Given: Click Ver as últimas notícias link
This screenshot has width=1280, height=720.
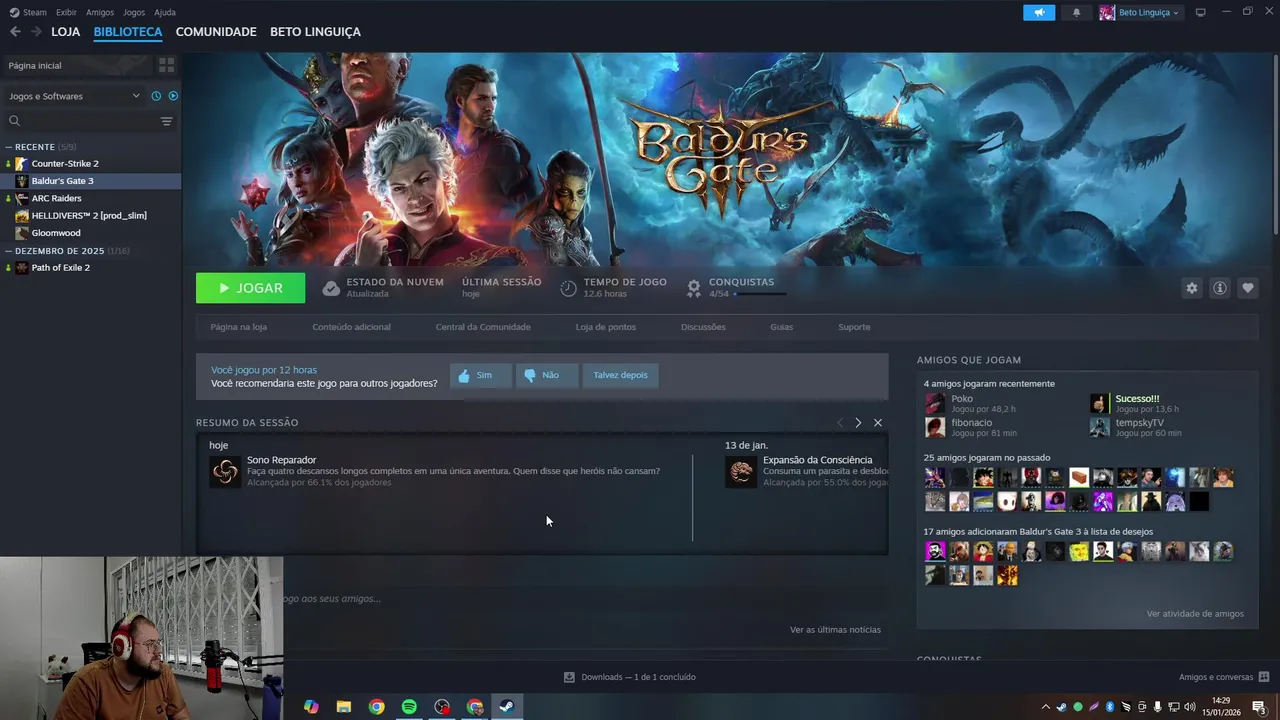Looking at the screenshot, I should pyautogui.click(x=835, y=630).
